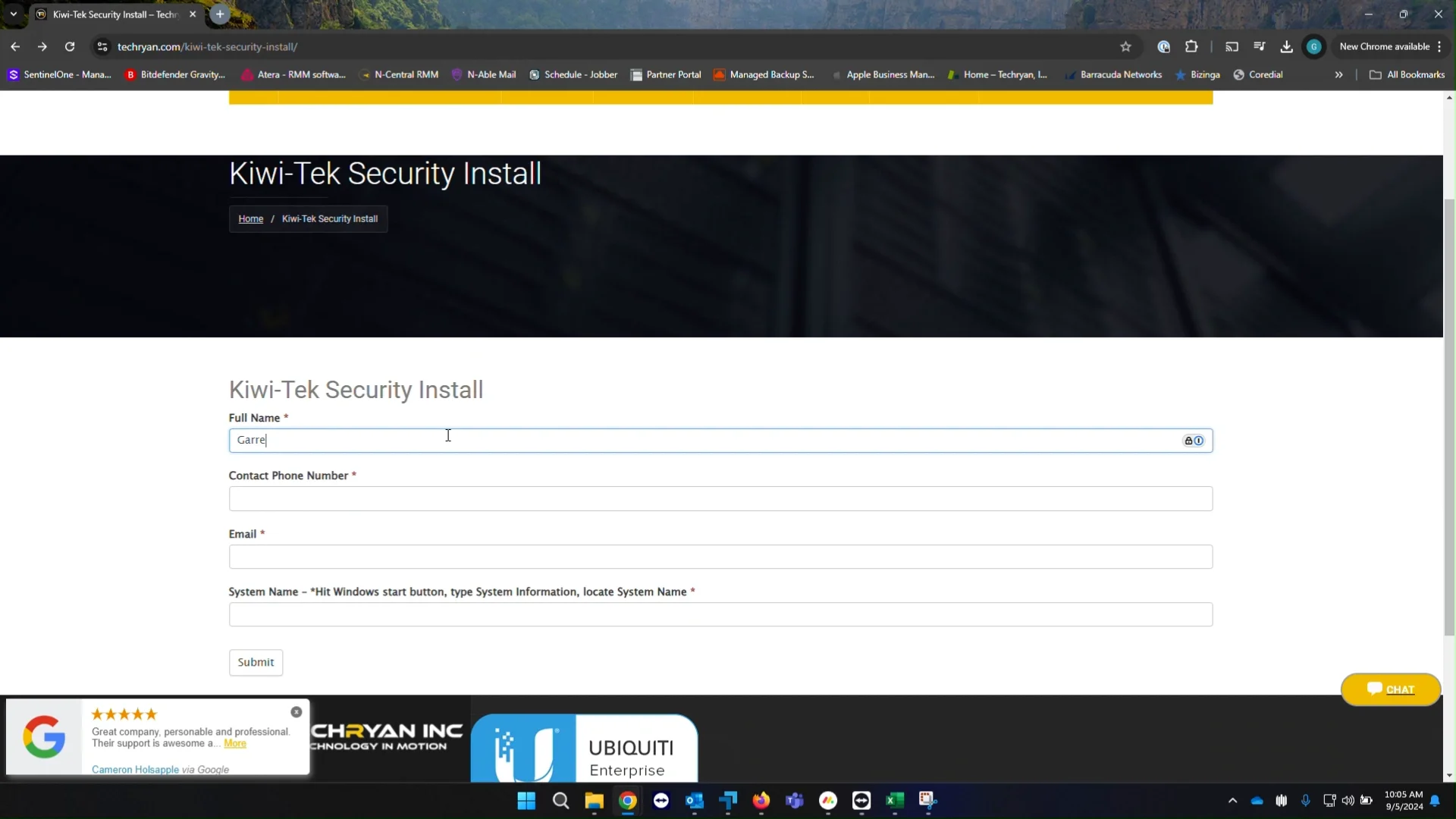Open Chrome's three-dot menu

[x=1440, y=46]
